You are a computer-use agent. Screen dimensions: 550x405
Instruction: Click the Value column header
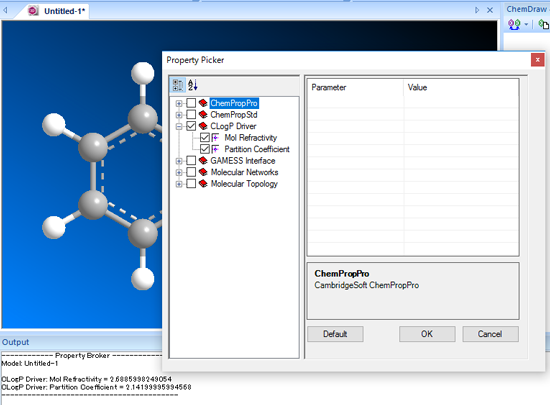tap(461, 87)
